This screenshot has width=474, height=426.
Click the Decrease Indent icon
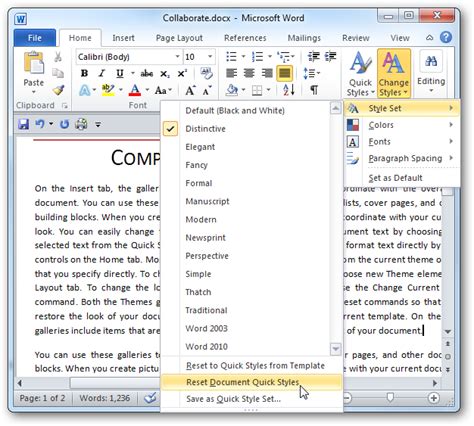pos(314,57)
